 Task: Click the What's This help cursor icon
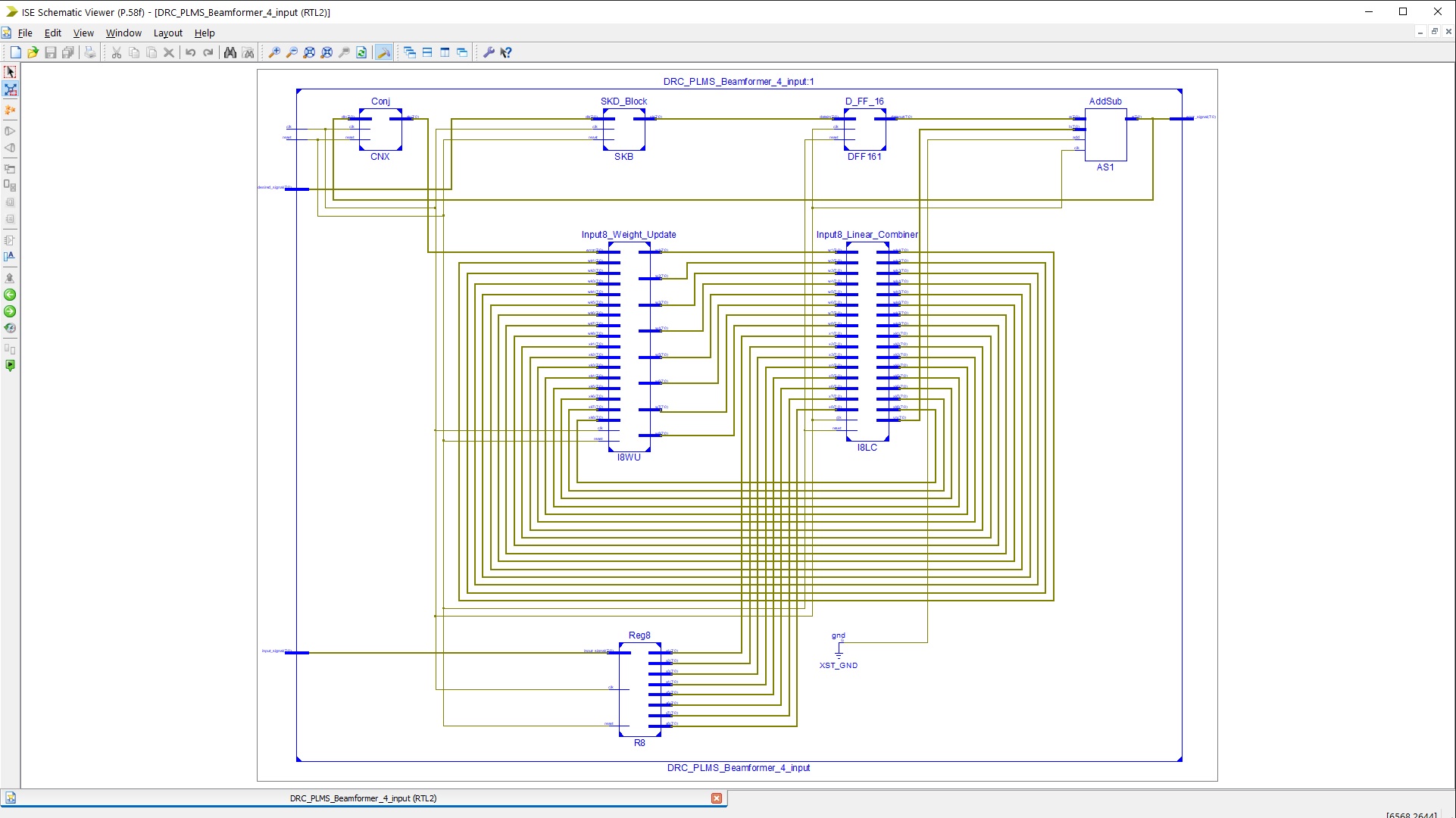[x=506, y=52]
